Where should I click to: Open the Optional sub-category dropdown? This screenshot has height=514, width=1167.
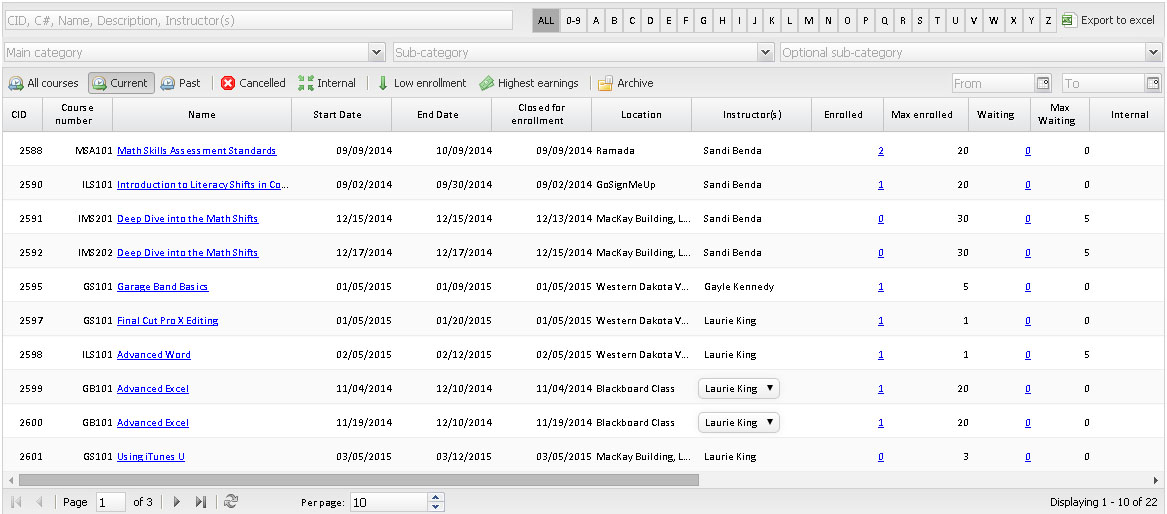click(1154, 52)
